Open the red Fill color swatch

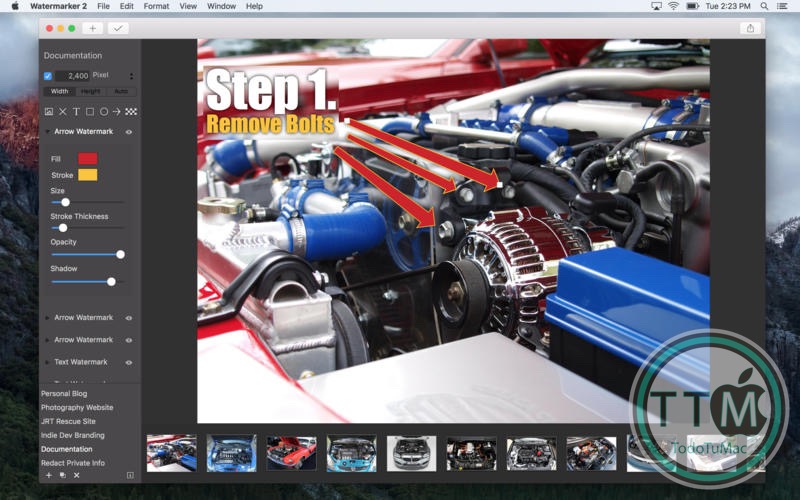click(88, 159)
